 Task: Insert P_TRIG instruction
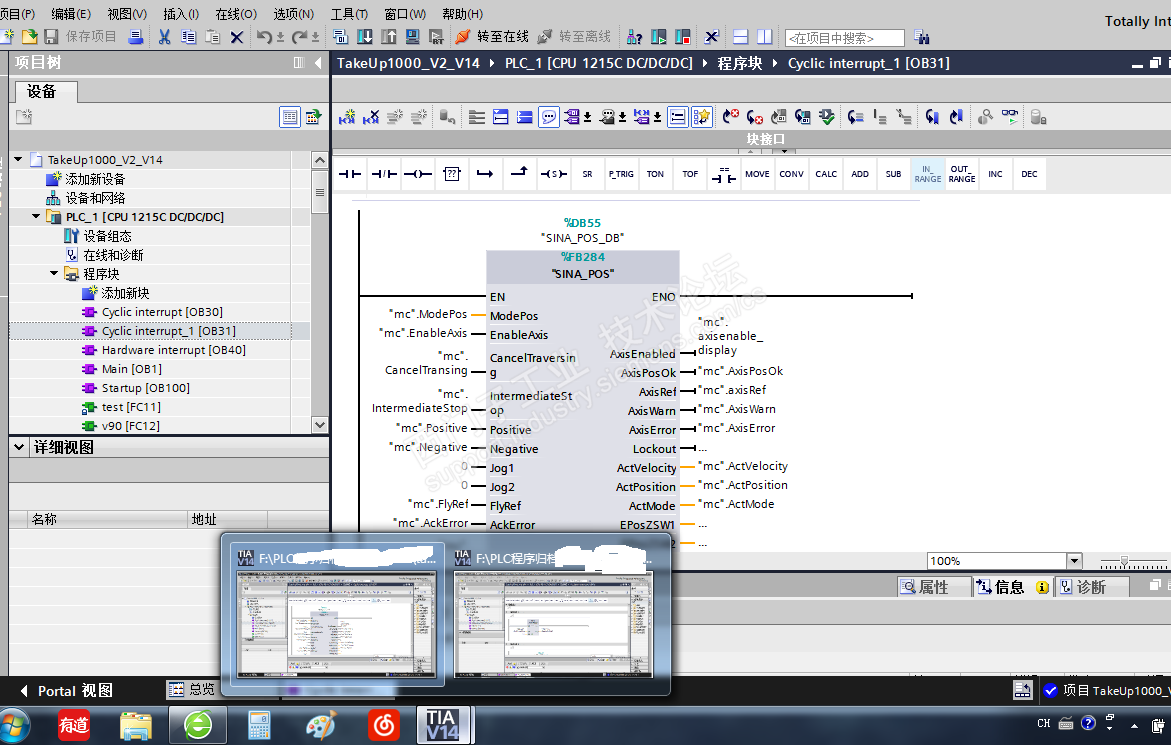point(621,174)
